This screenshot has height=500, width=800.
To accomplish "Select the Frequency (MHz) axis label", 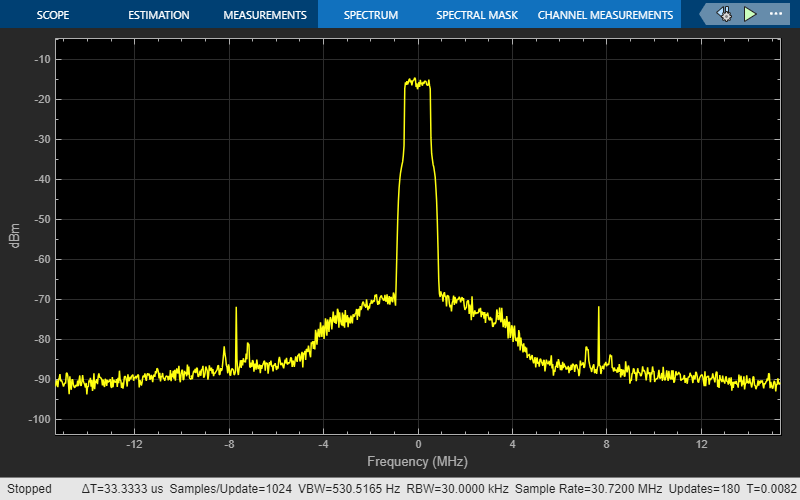I will click(x=417, y=462).
